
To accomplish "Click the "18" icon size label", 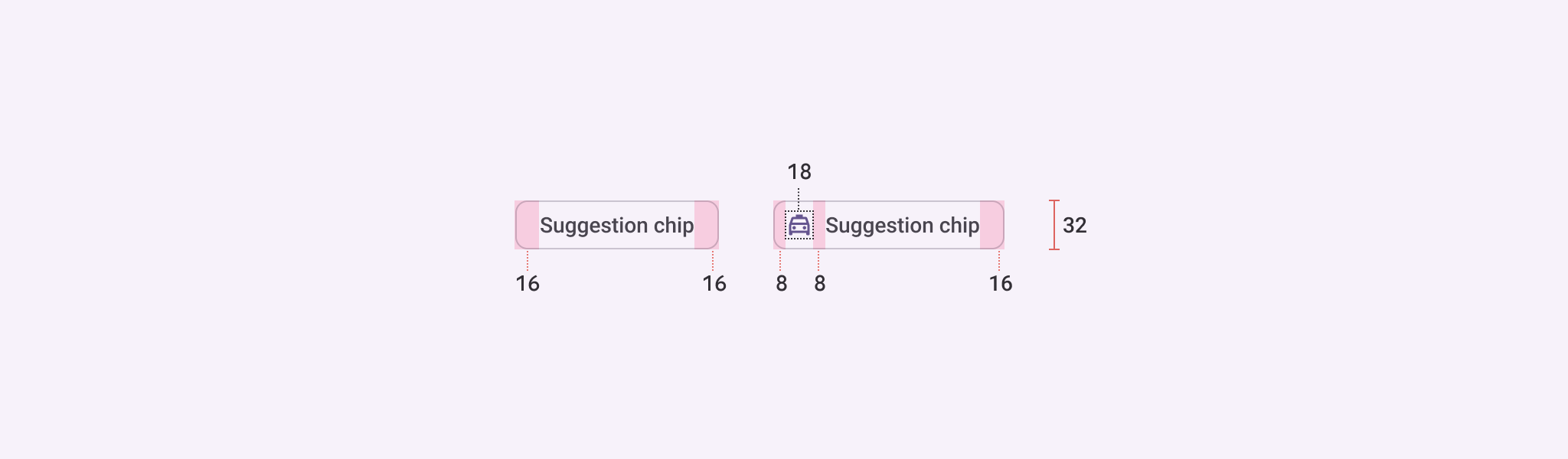I will point(799,172).
